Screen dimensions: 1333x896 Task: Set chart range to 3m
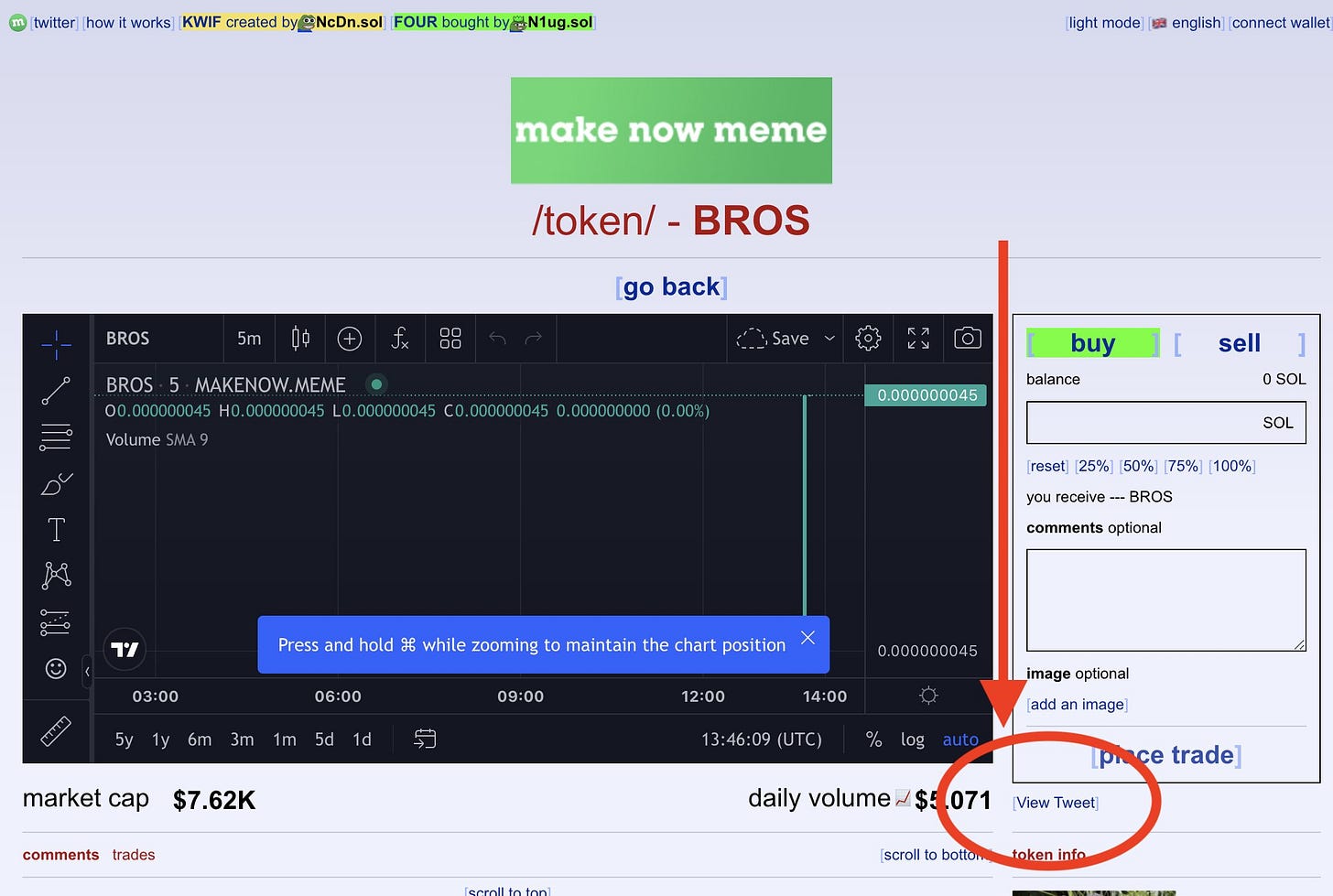pos(243,739)
